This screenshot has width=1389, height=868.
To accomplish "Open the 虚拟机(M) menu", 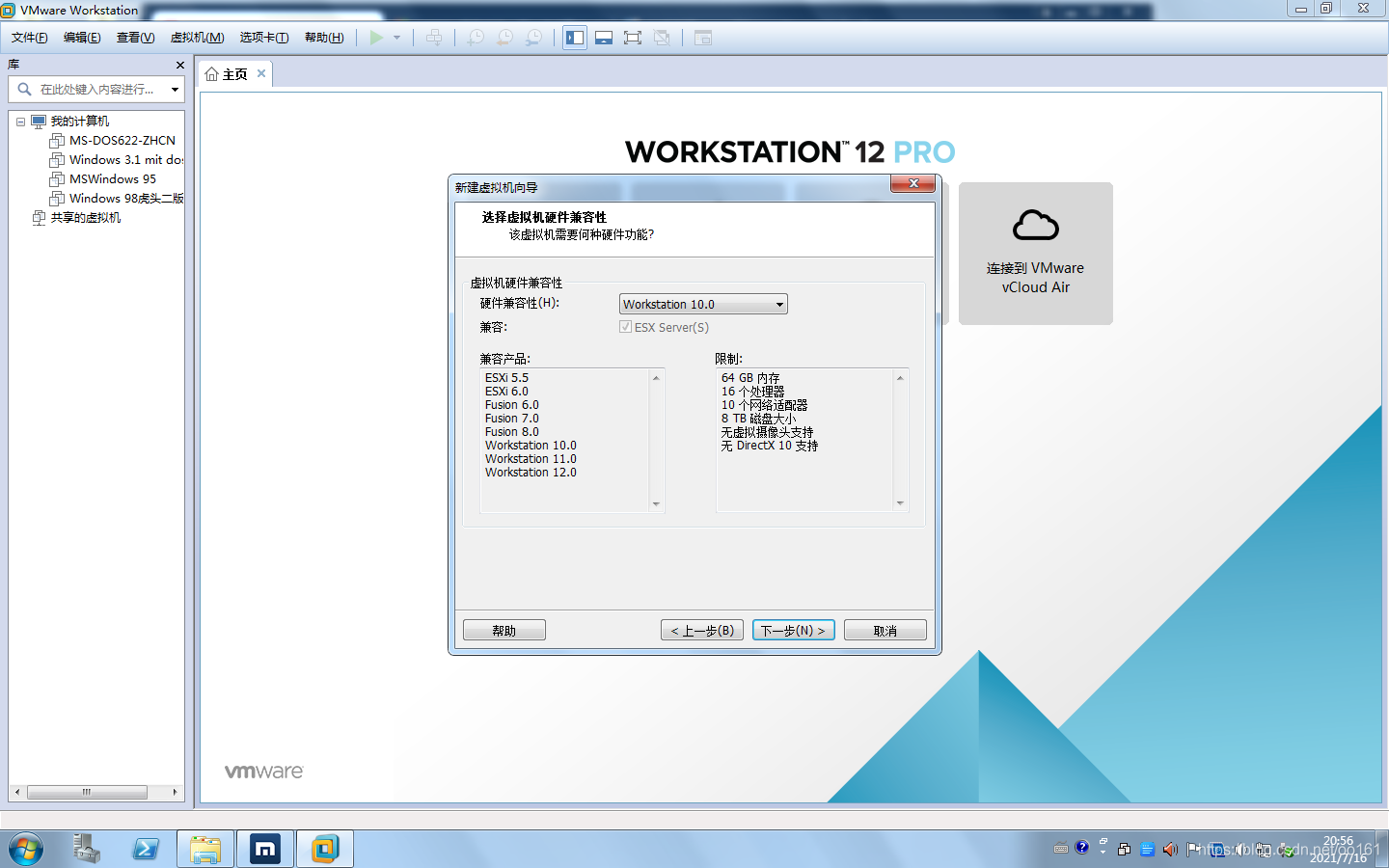I will 198,38.
